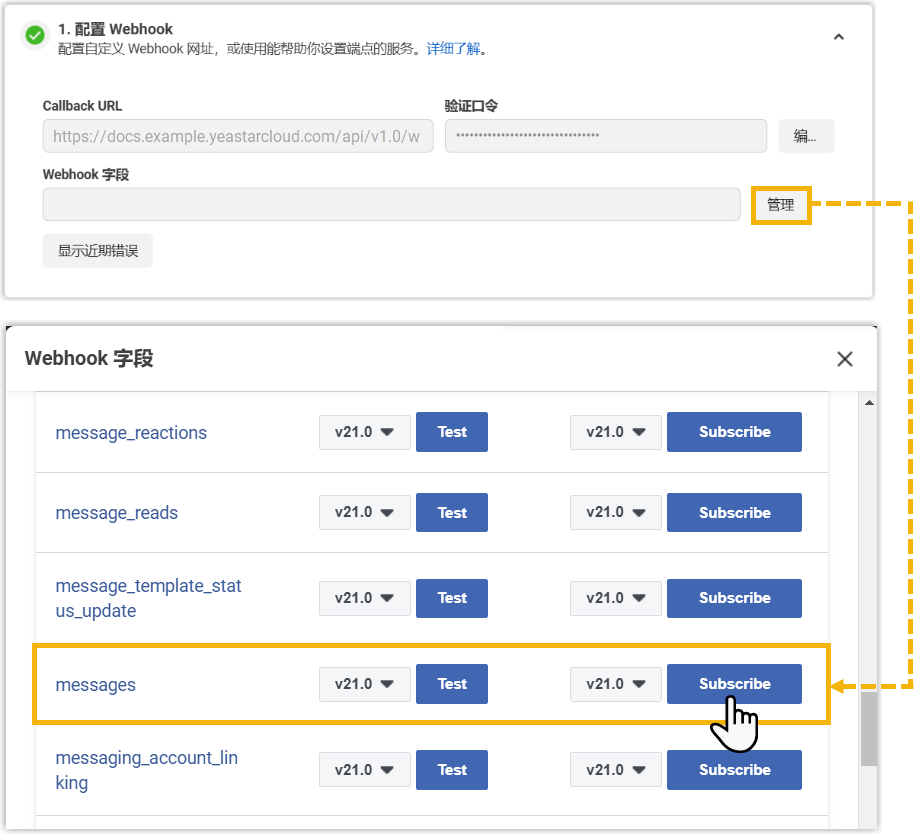Image resolution: width=914 pixels, height=835 pixels.
Task: Click the 验证口令 token field
Action: click(x=606, y=136)
